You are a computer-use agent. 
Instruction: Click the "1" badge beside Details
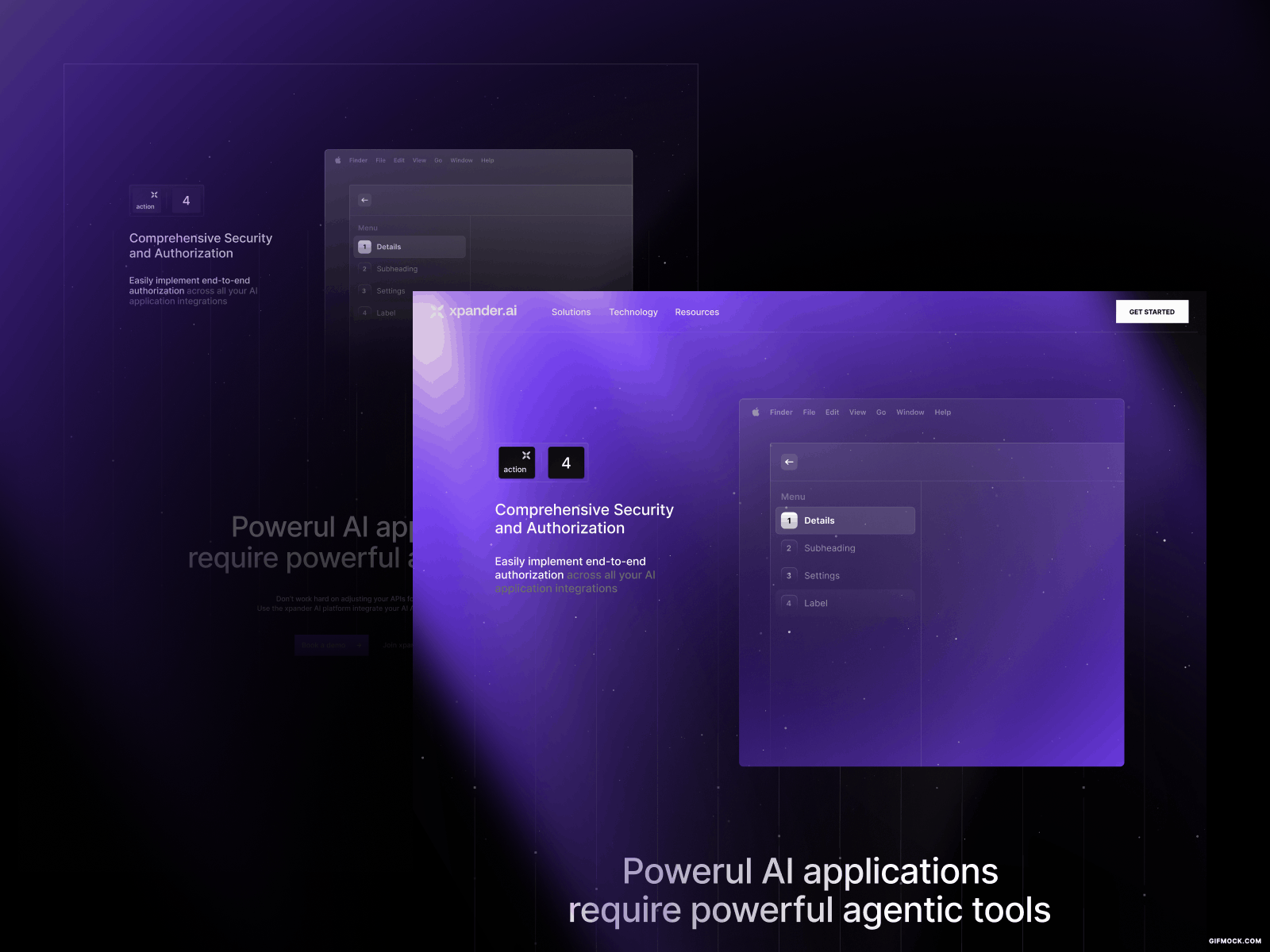(x=789, y=520)
